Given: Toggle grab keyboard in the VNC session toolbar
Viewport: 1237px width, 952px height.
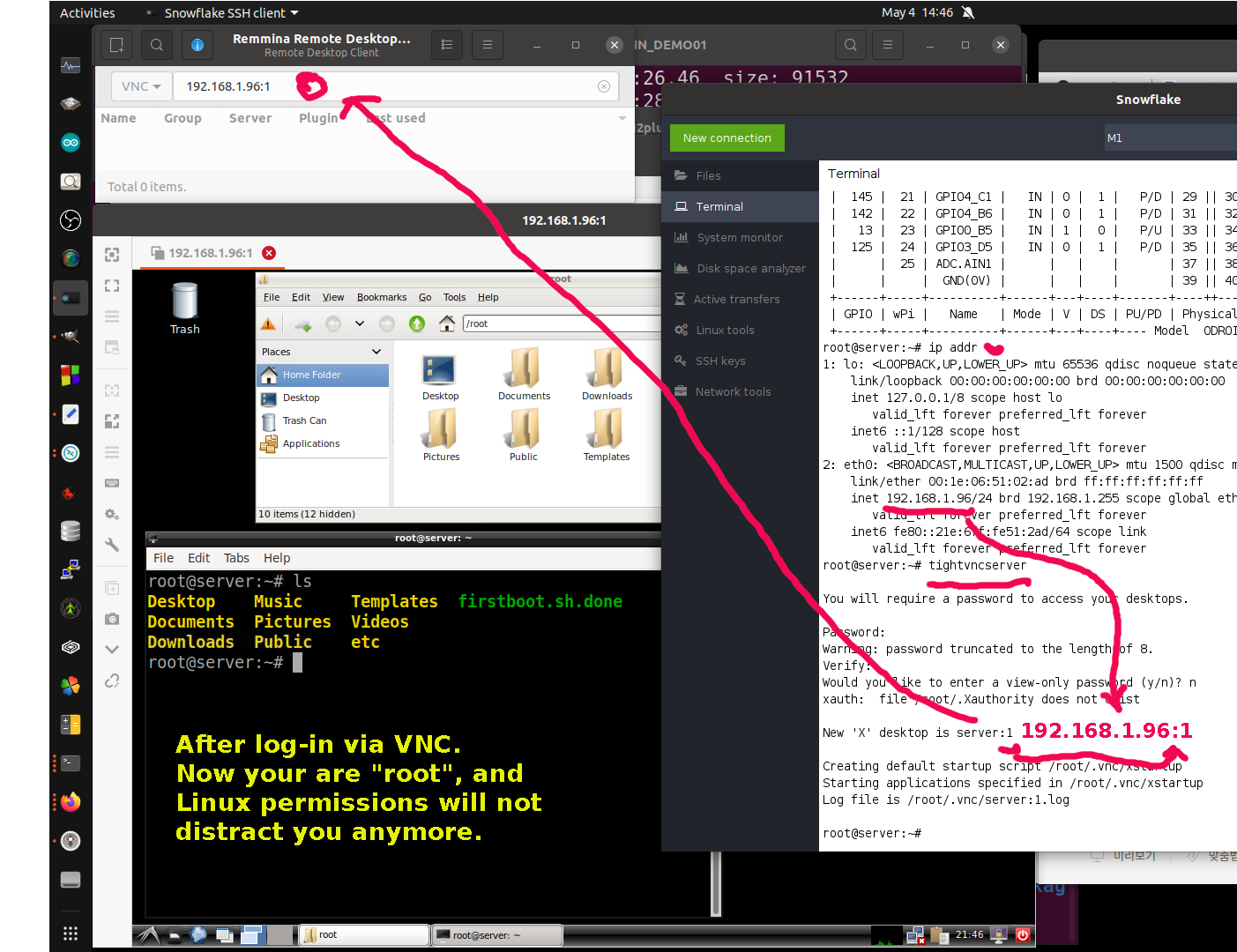Looking at the screenshot, I should 112,483.
